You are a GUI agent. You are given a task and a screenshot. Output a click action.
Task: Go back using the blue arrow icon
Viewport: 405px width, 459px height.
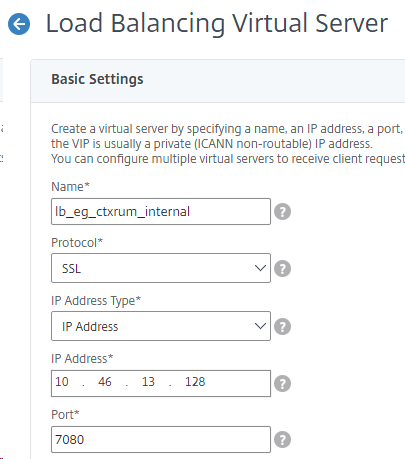tap(19, 24)
